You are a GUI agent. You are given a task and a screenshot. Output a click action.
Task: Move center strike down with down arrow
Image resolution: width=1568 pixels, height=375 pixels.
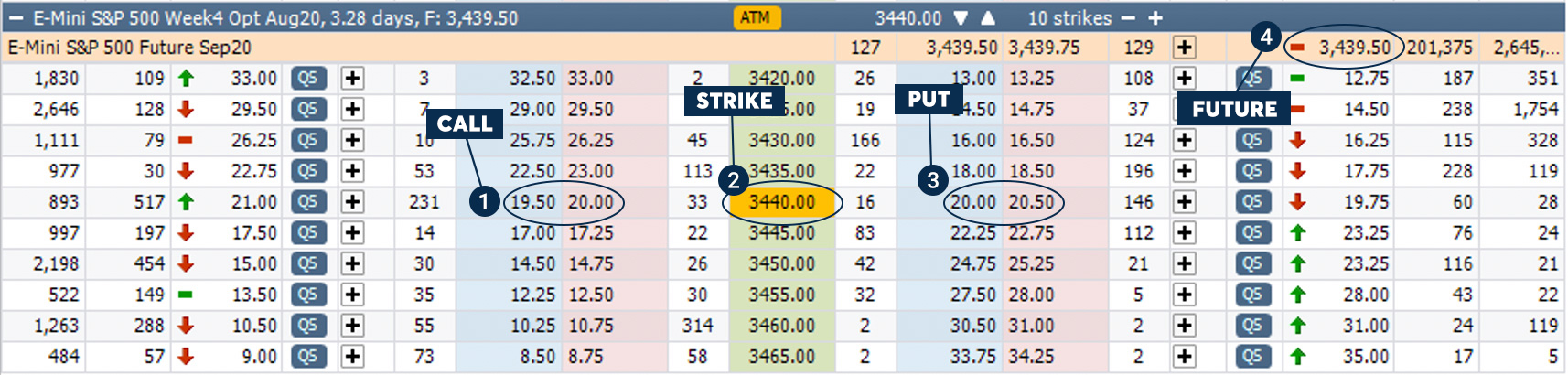pos(960,18)
